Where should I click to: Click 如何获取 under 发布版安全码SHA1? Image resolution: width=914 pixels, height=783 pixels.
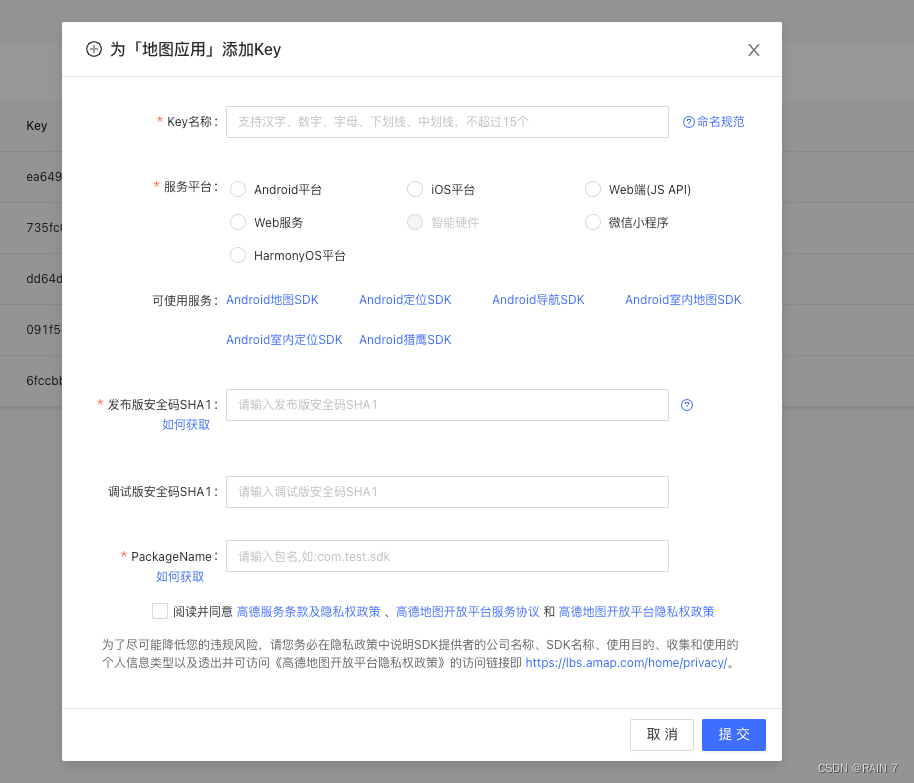[186, 424]
